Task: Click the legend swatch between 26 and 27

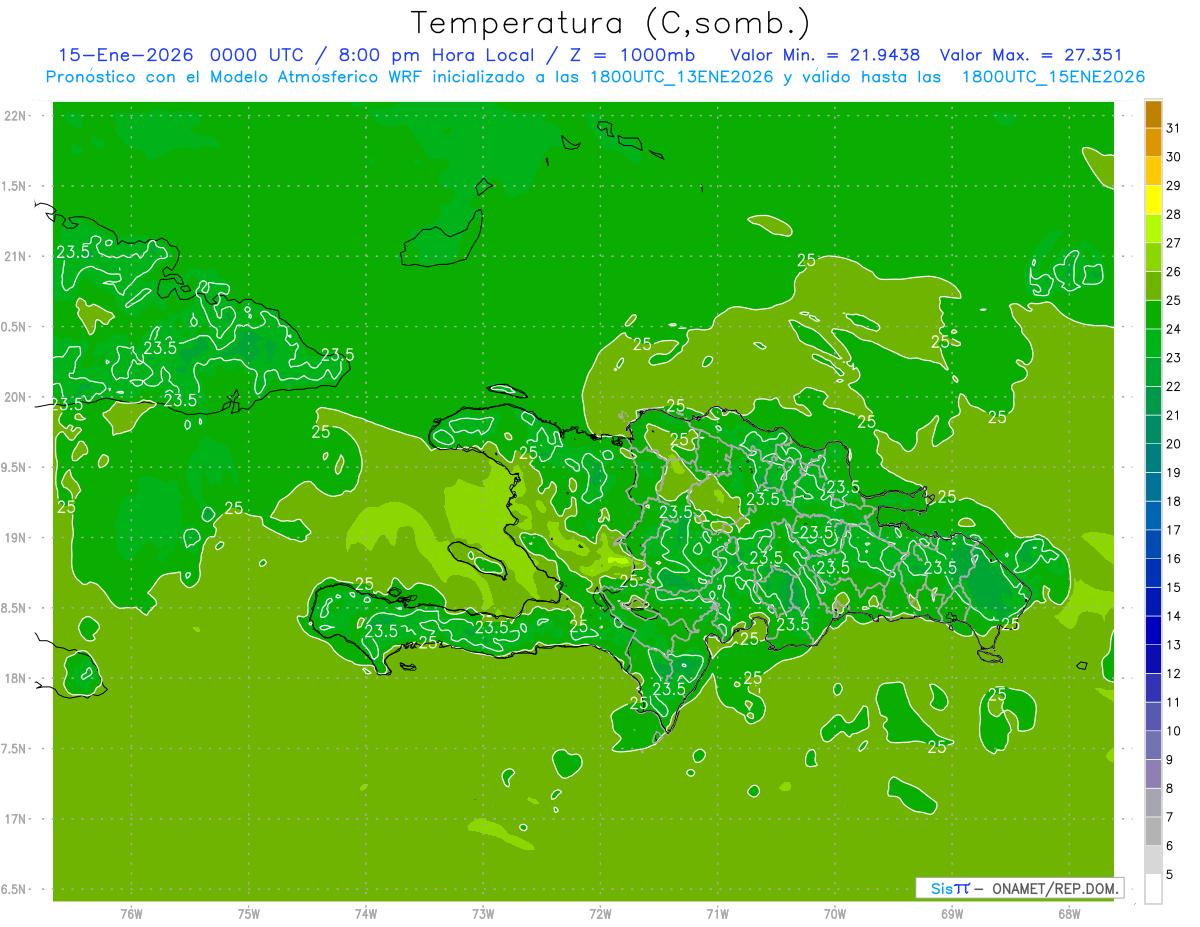Action: [x=1153, y=258]
